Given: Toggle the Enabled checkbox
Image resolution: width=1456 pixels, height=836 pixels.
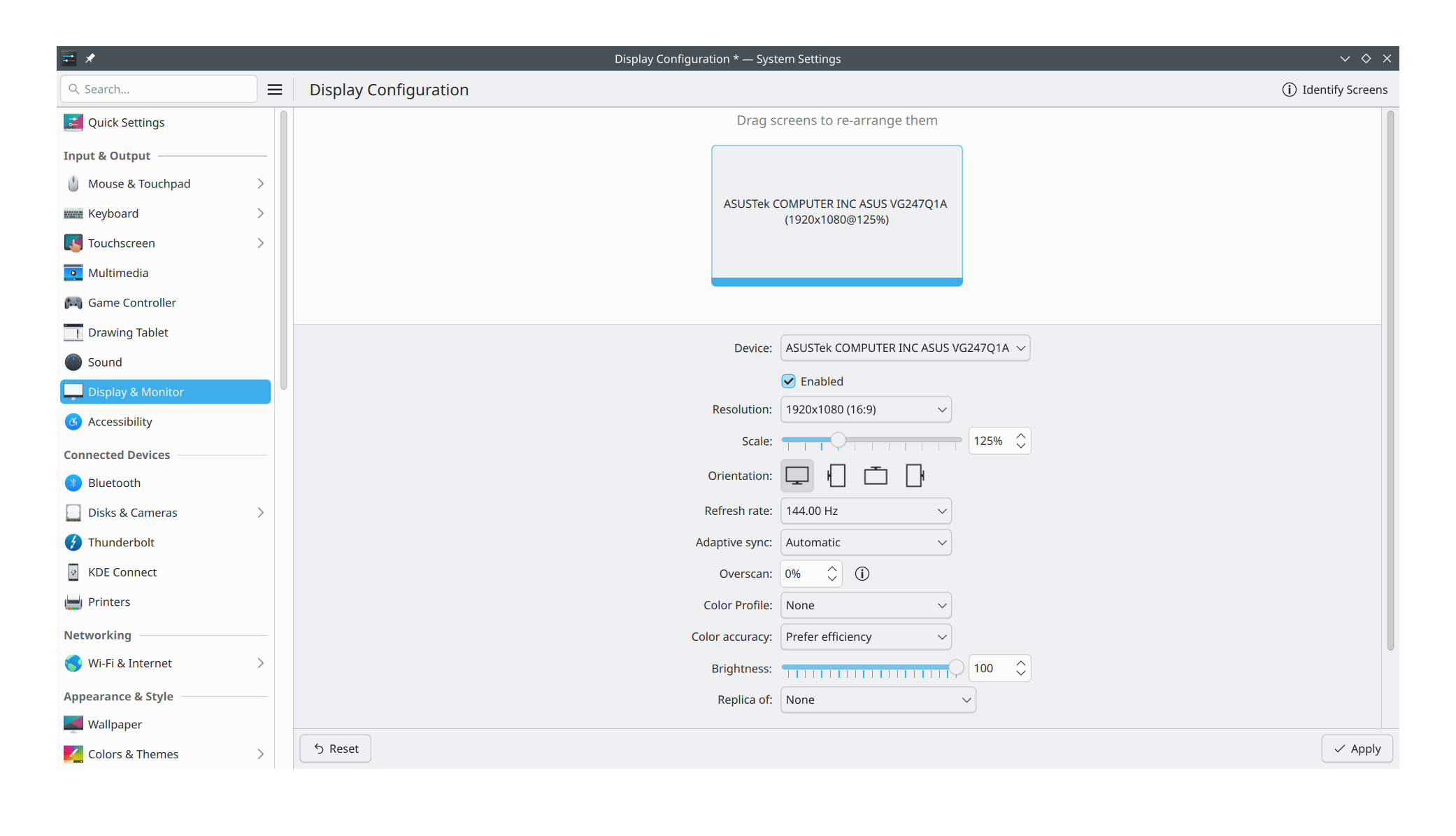Looking at the screenshot, I should 788,381.
